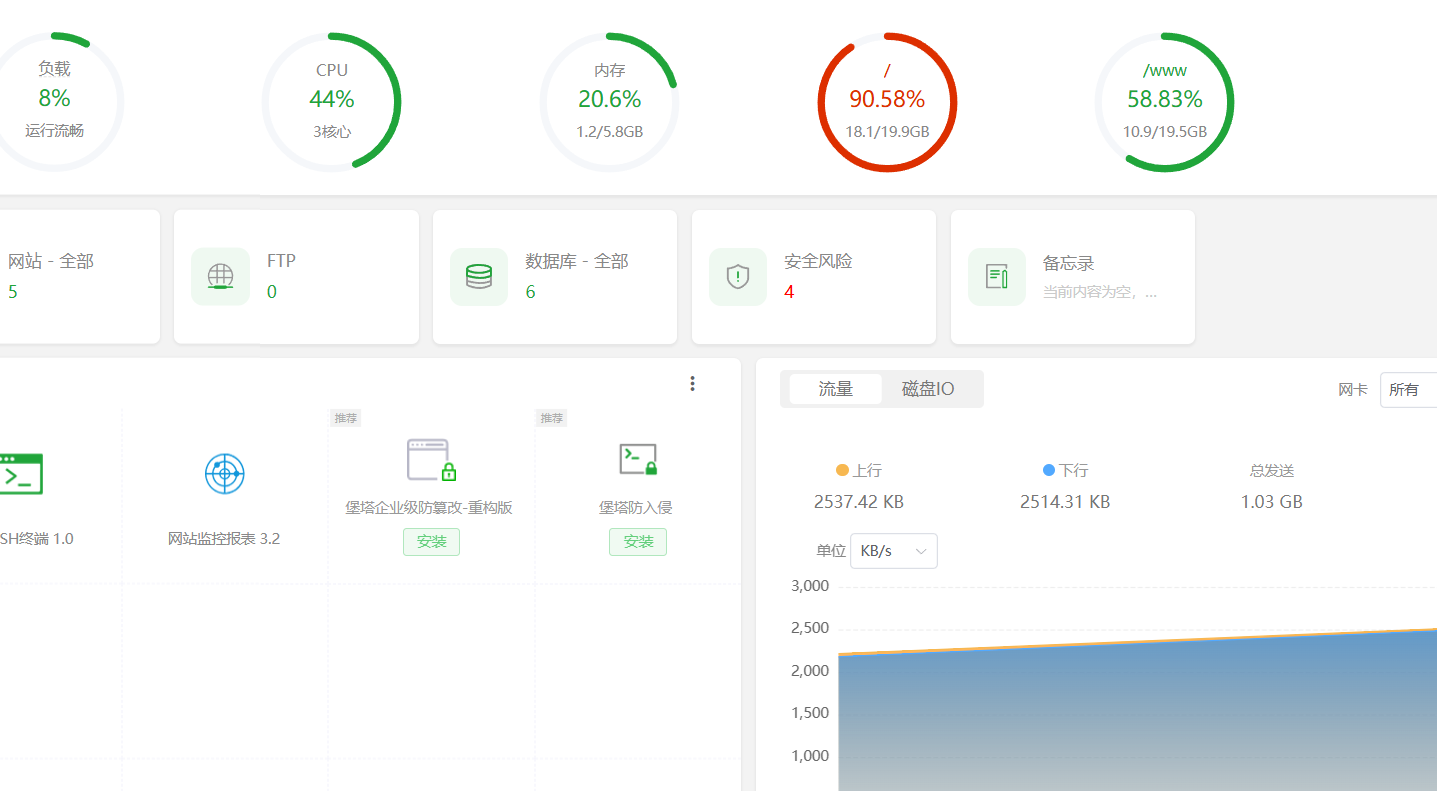1437x791 pixels.
Task: Open the memo notepad icon
Action: (997, 277)
